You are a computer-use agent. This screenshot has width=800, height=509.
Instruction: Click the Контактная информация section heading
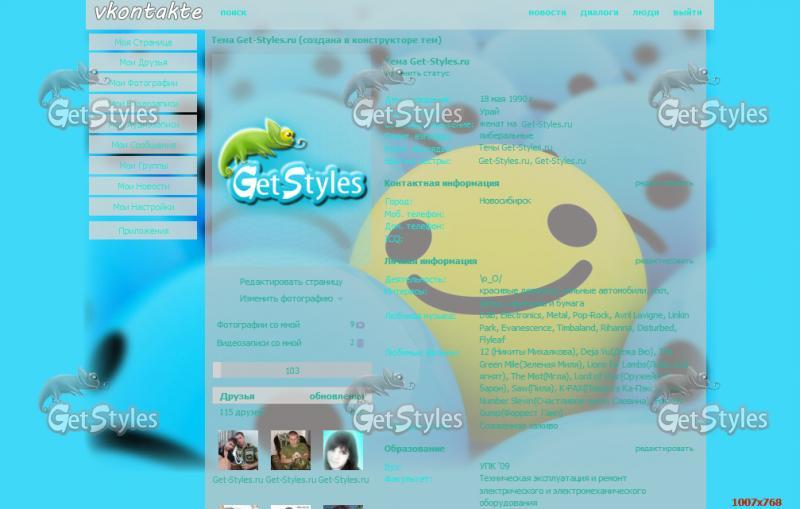point(441,183)
